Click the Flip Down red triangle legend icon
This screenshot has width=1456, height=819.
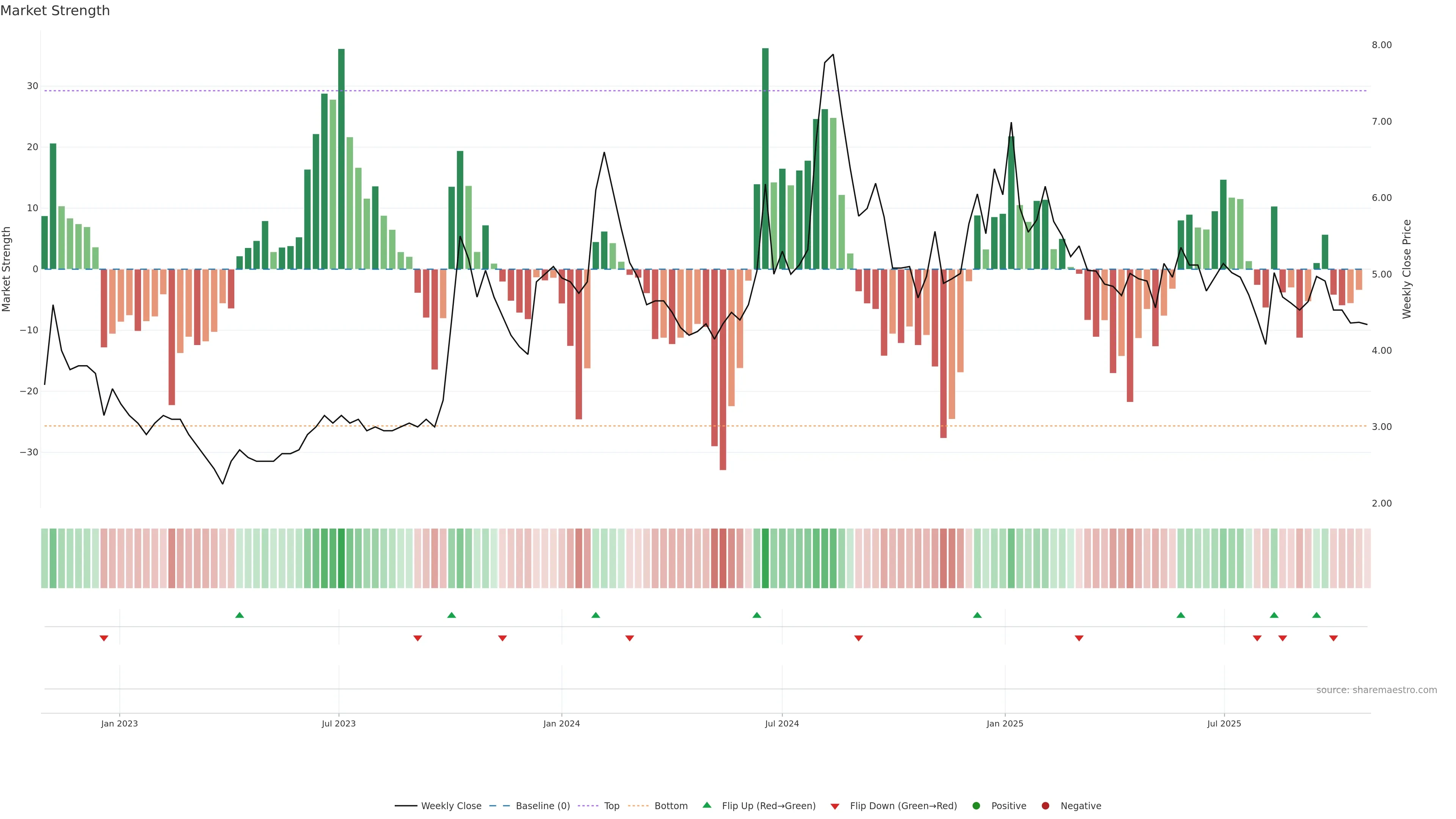pyautogui.click(x=835, y=806)
